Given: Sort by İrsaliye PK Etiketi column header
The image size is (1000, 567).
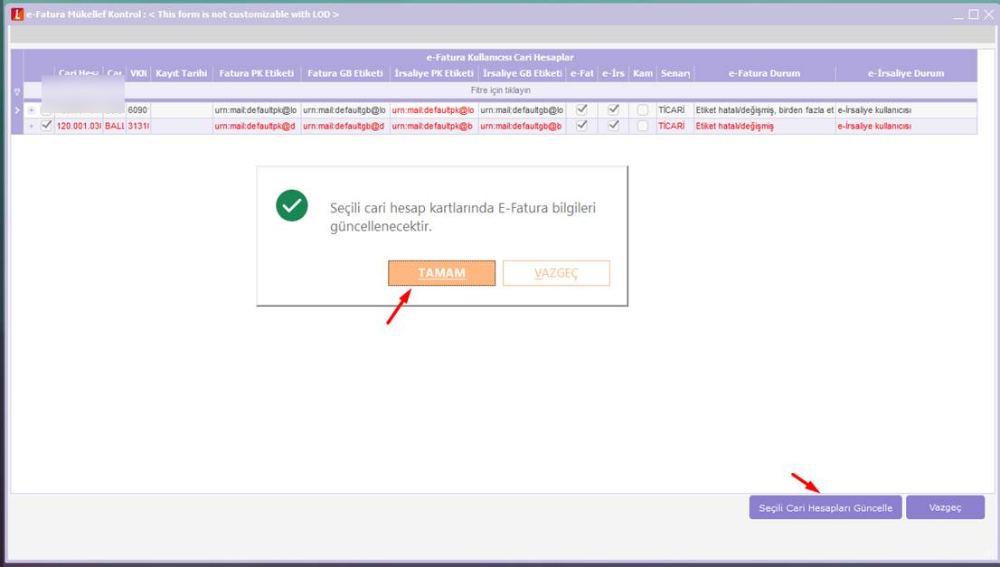Looking at the screenshot, I should click(434, 73).
